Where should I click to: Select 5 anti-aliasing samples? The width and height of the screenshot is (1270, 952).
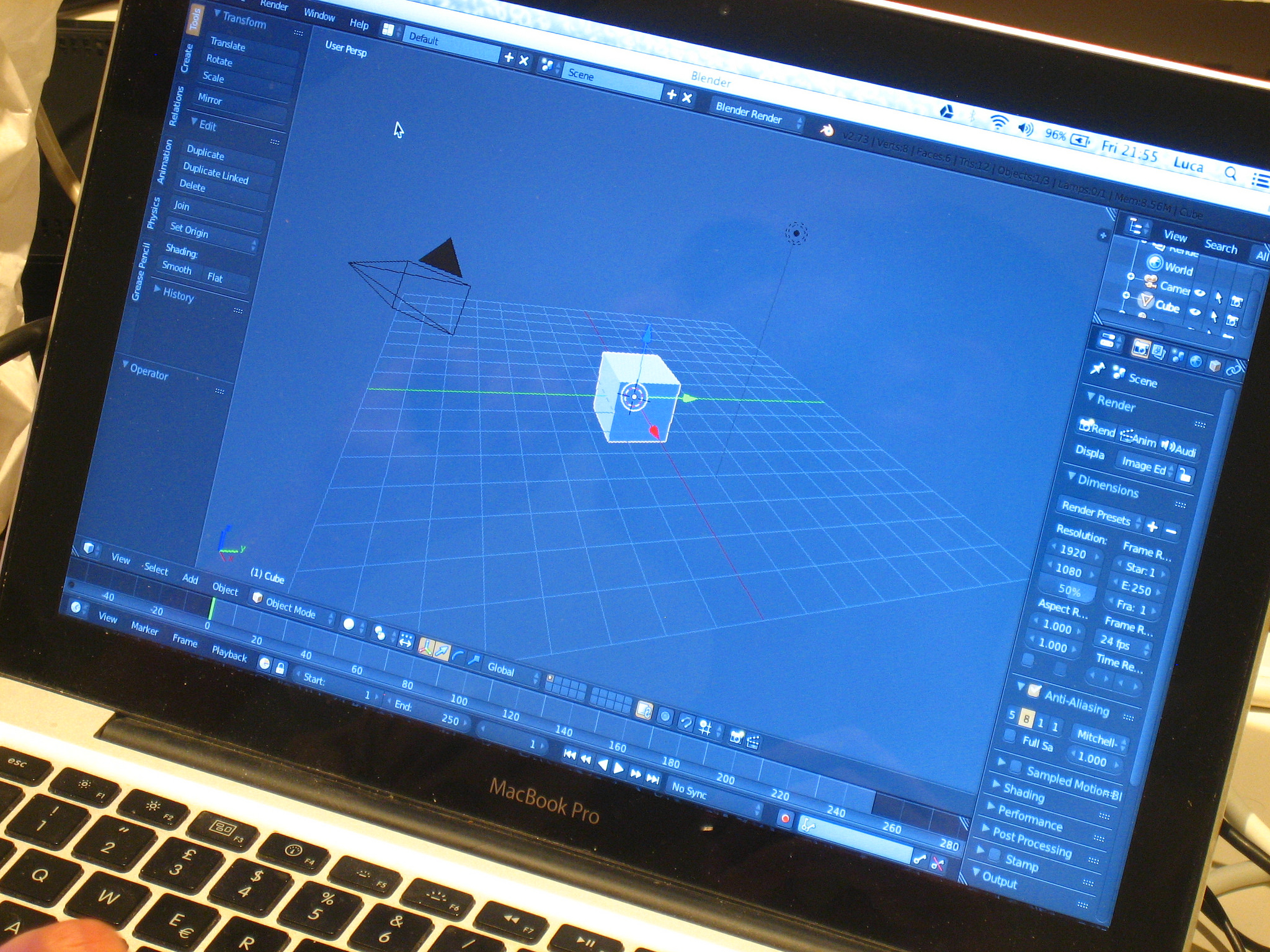pos(1013,715)
